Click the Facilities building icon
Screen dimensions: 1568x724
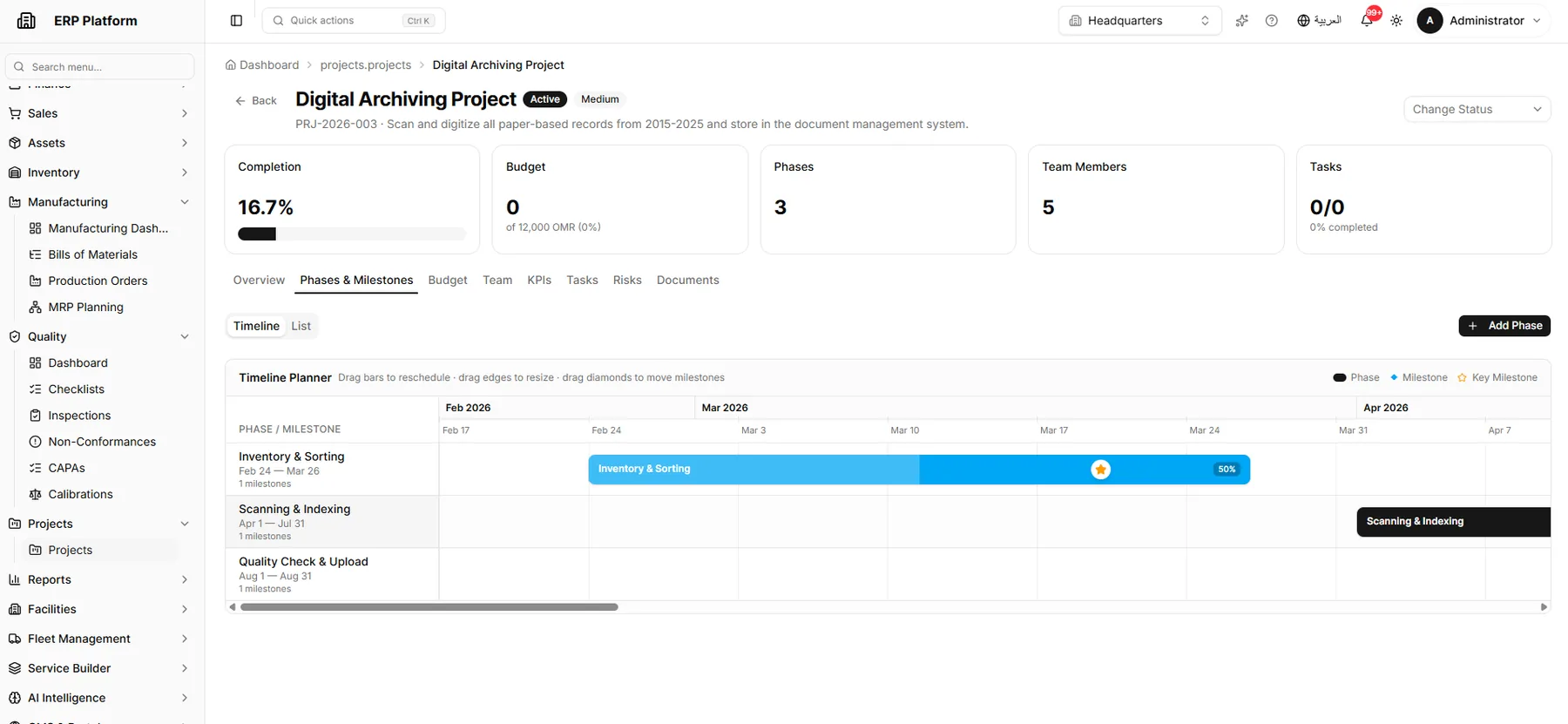pyautogui.click(x=15, y=609)
